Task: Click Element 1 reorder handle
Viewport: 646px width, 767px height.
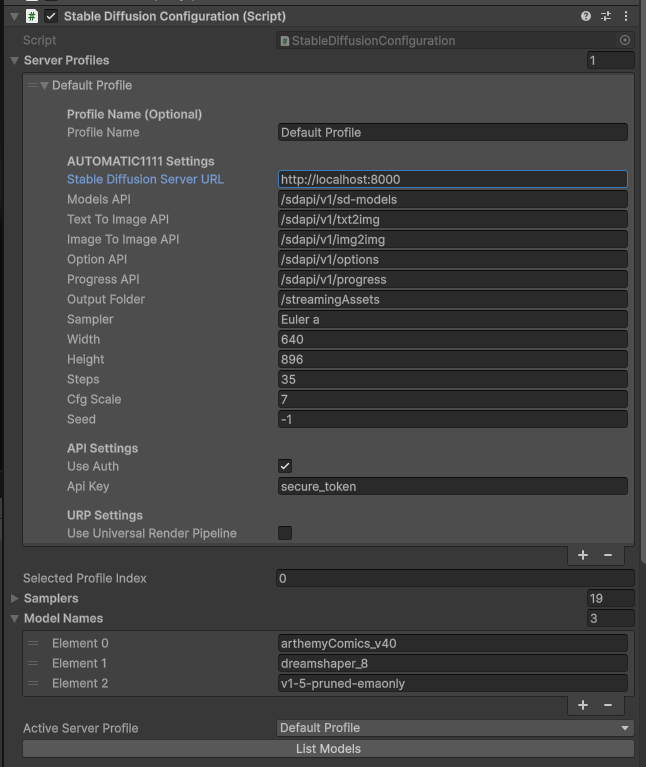Action: [33, 663]
